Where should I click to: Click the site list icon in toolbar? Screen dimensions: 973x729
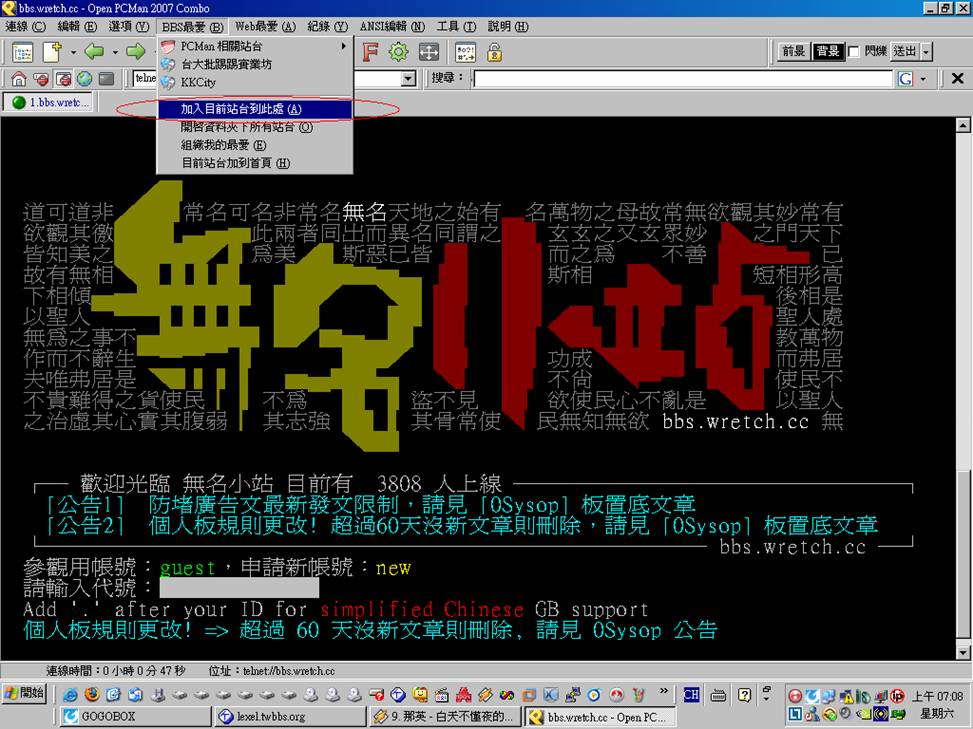pyautogui.click(x=22, y=52)
